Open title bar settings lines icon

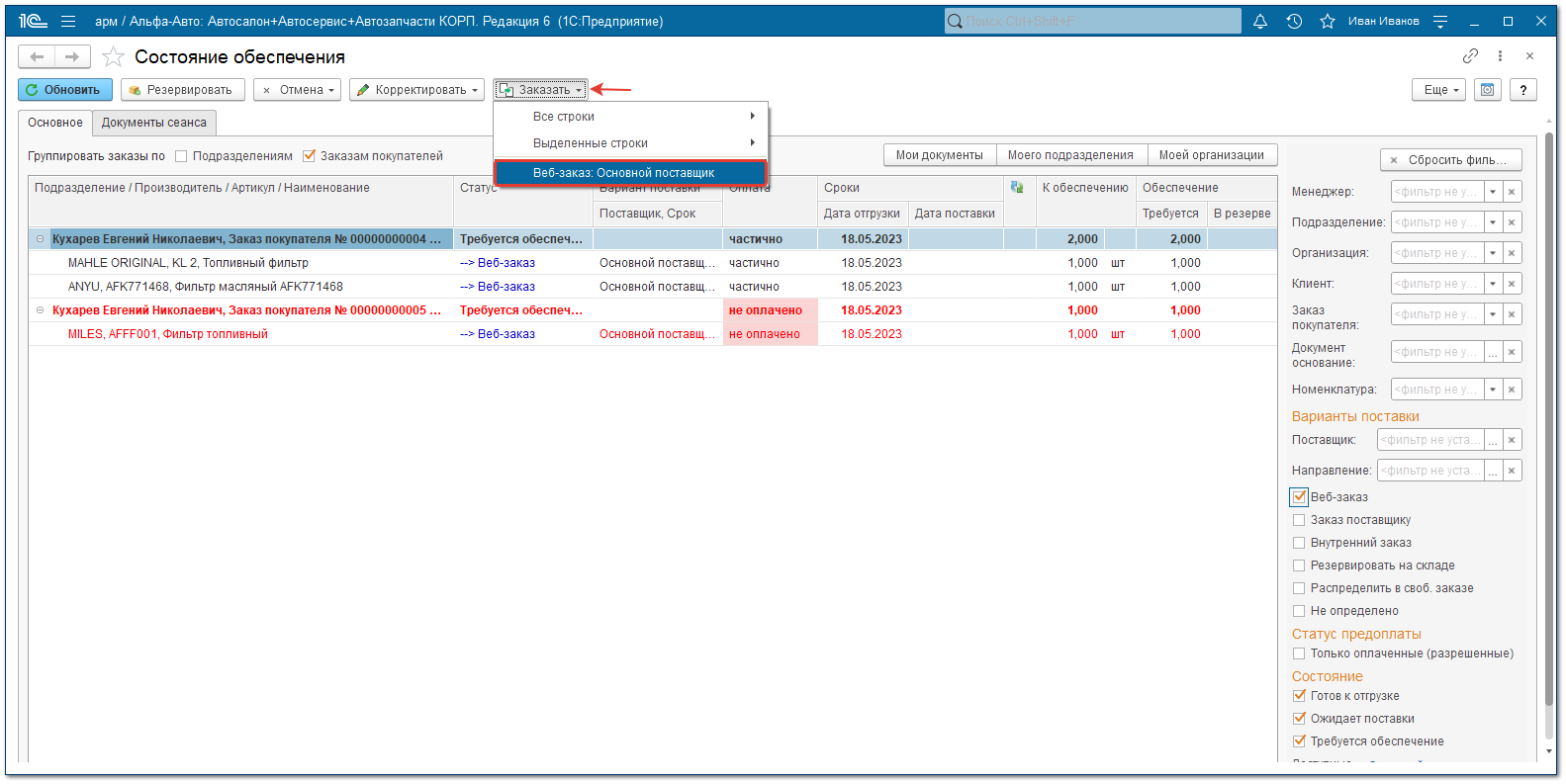pyautogui.click(x=1440, y=21)
